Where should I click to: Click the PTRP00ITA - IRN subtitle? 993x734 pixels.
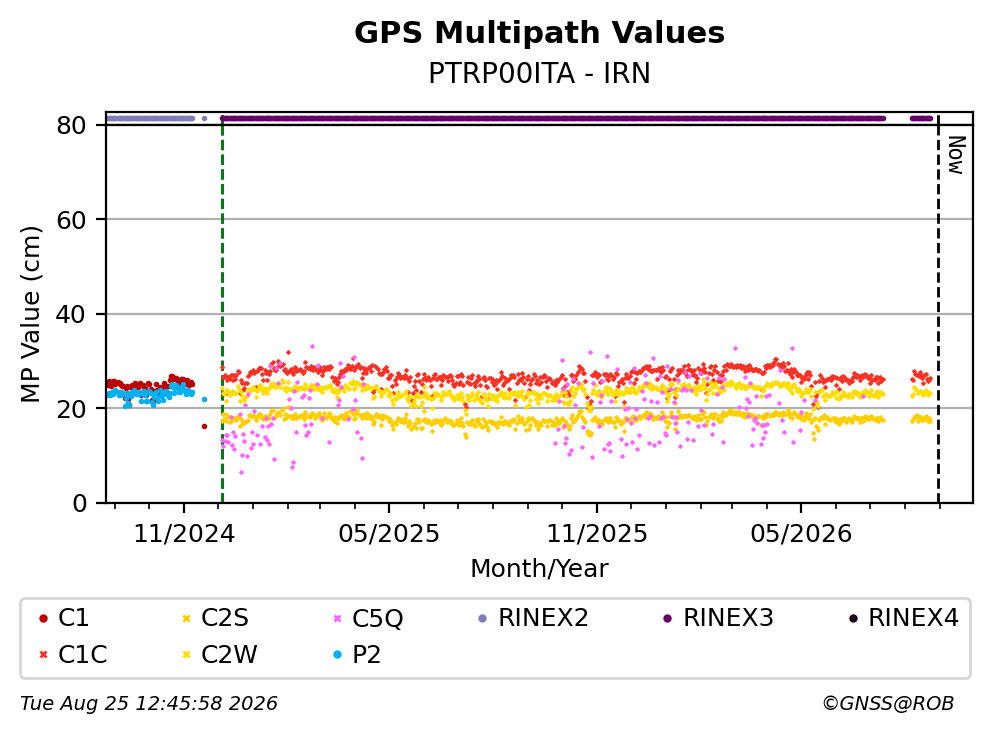[540, 73]
